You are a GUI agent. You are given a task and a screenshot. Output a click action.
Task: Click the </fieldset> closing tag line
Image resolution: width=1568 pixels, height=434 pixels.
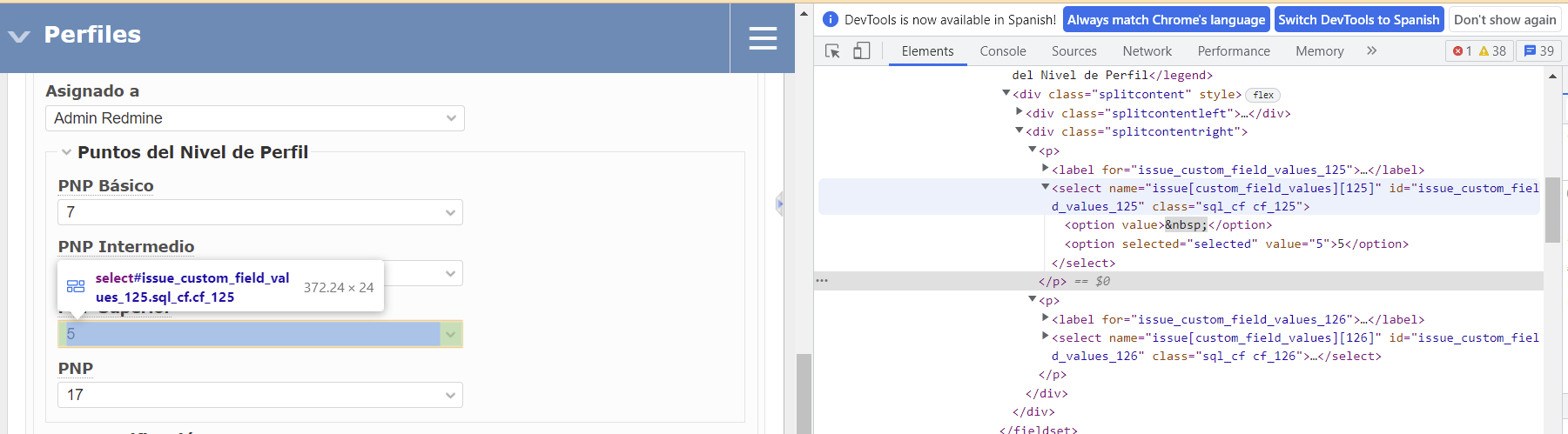point(1039,430)
